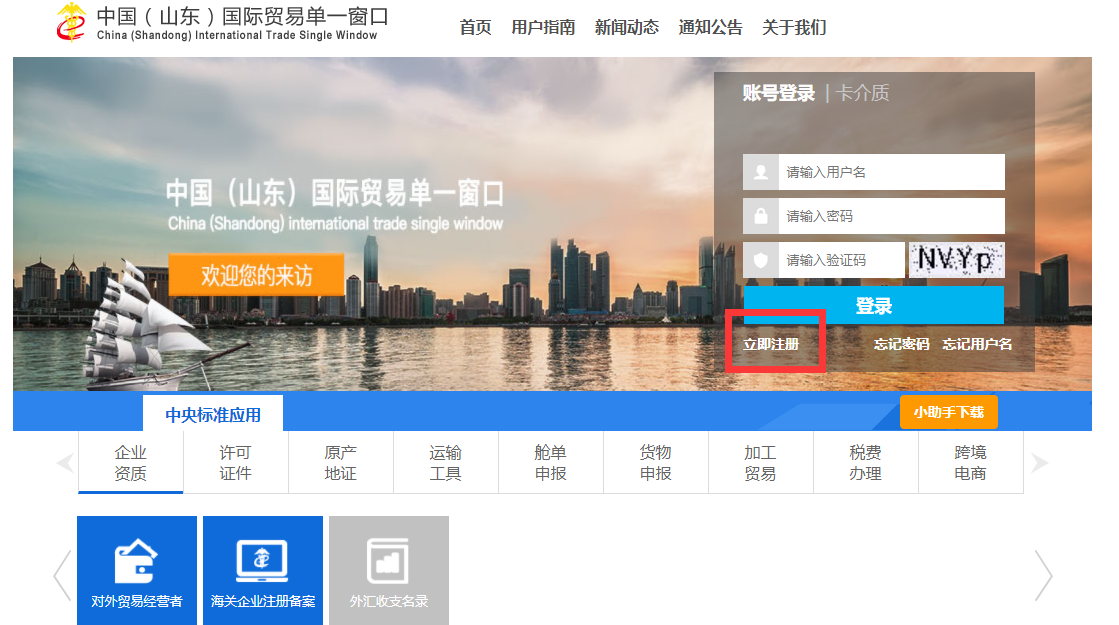Viewport: 1119px width, 625px height.
Task: Refresh the NVYp captcha image
Action: point(956,260)
